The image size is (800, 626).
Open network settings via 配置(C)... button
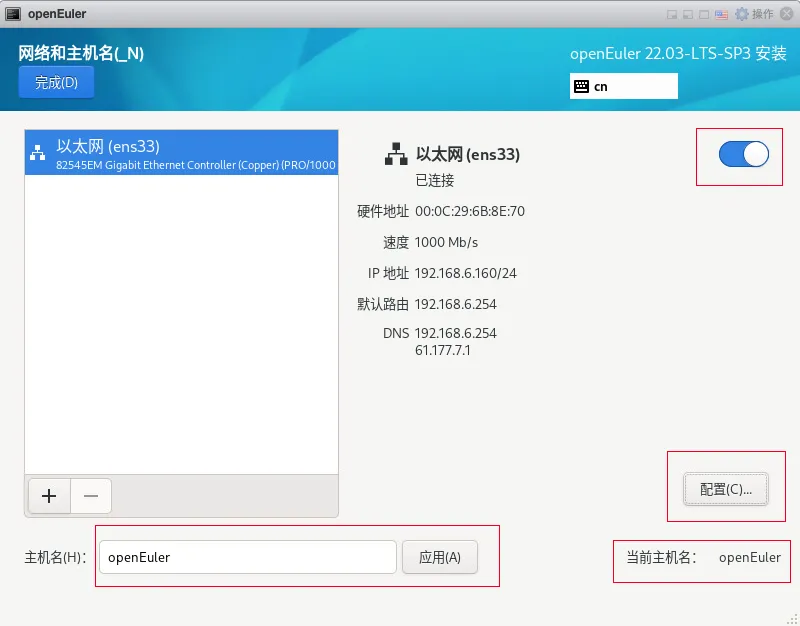[x=725, y=489]
